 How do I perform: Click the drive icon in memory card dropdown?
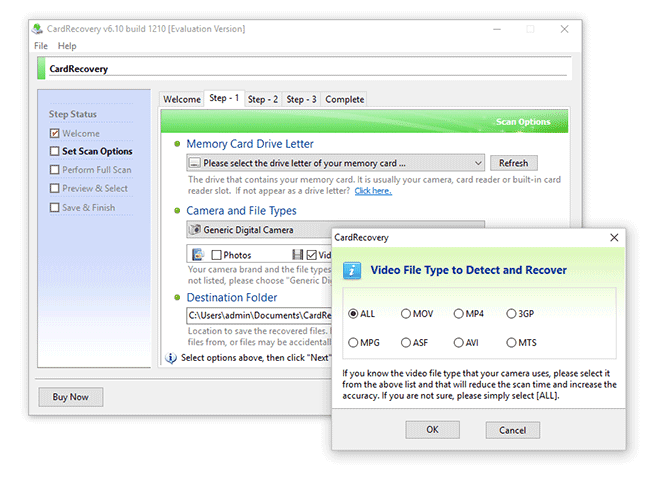194,163
